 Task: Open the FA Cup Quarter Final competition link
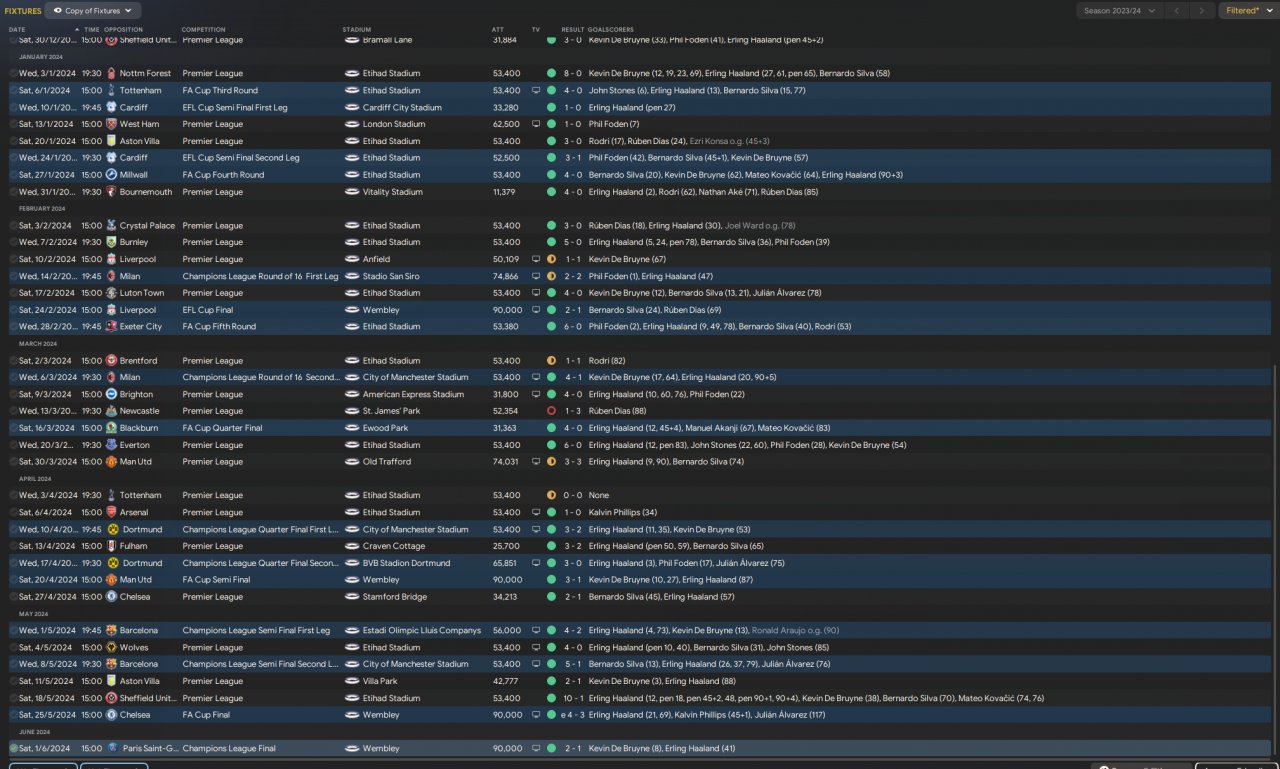tap(222, 428)
